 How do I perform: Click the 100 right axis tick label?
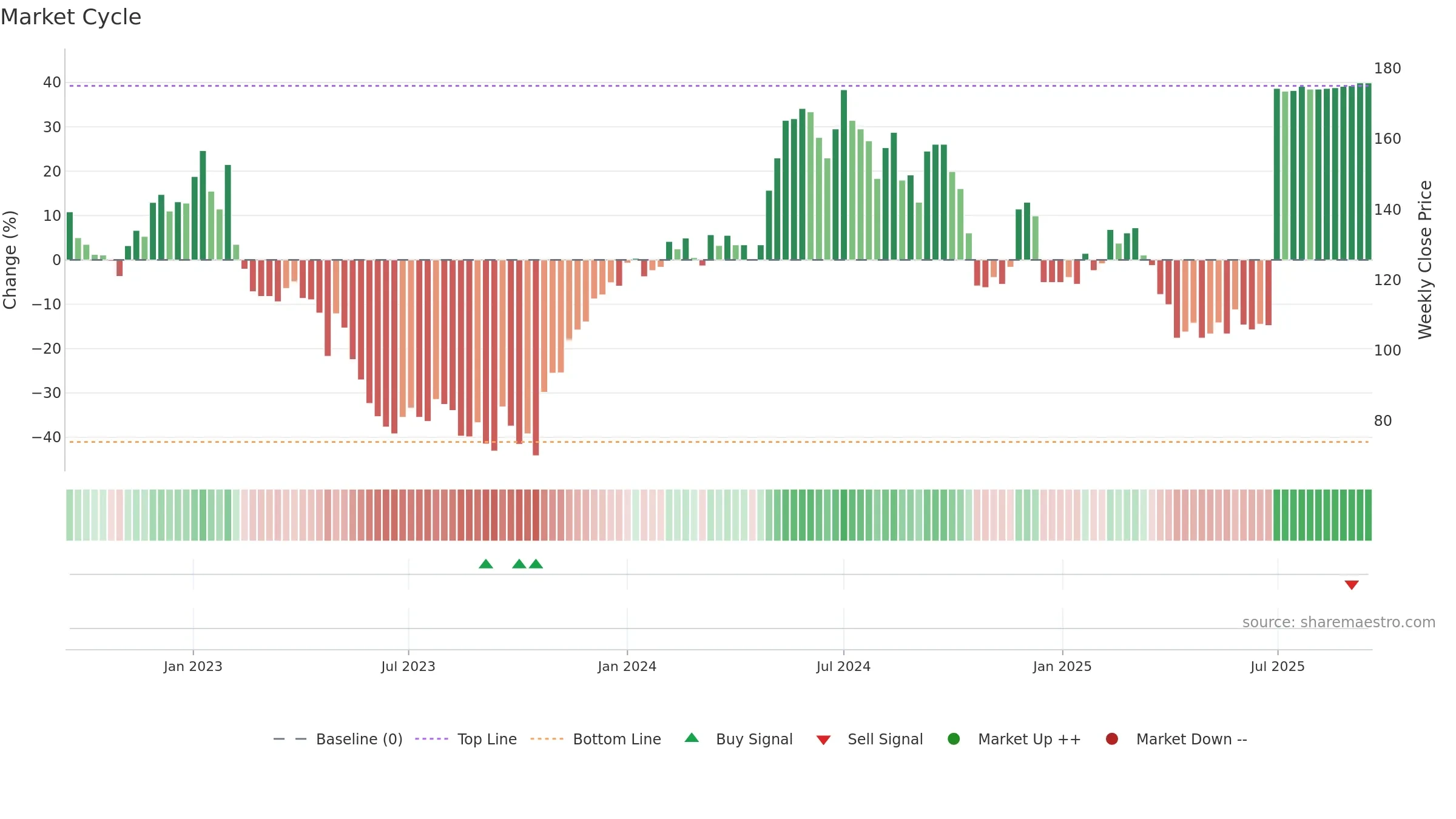(1387, 350)
